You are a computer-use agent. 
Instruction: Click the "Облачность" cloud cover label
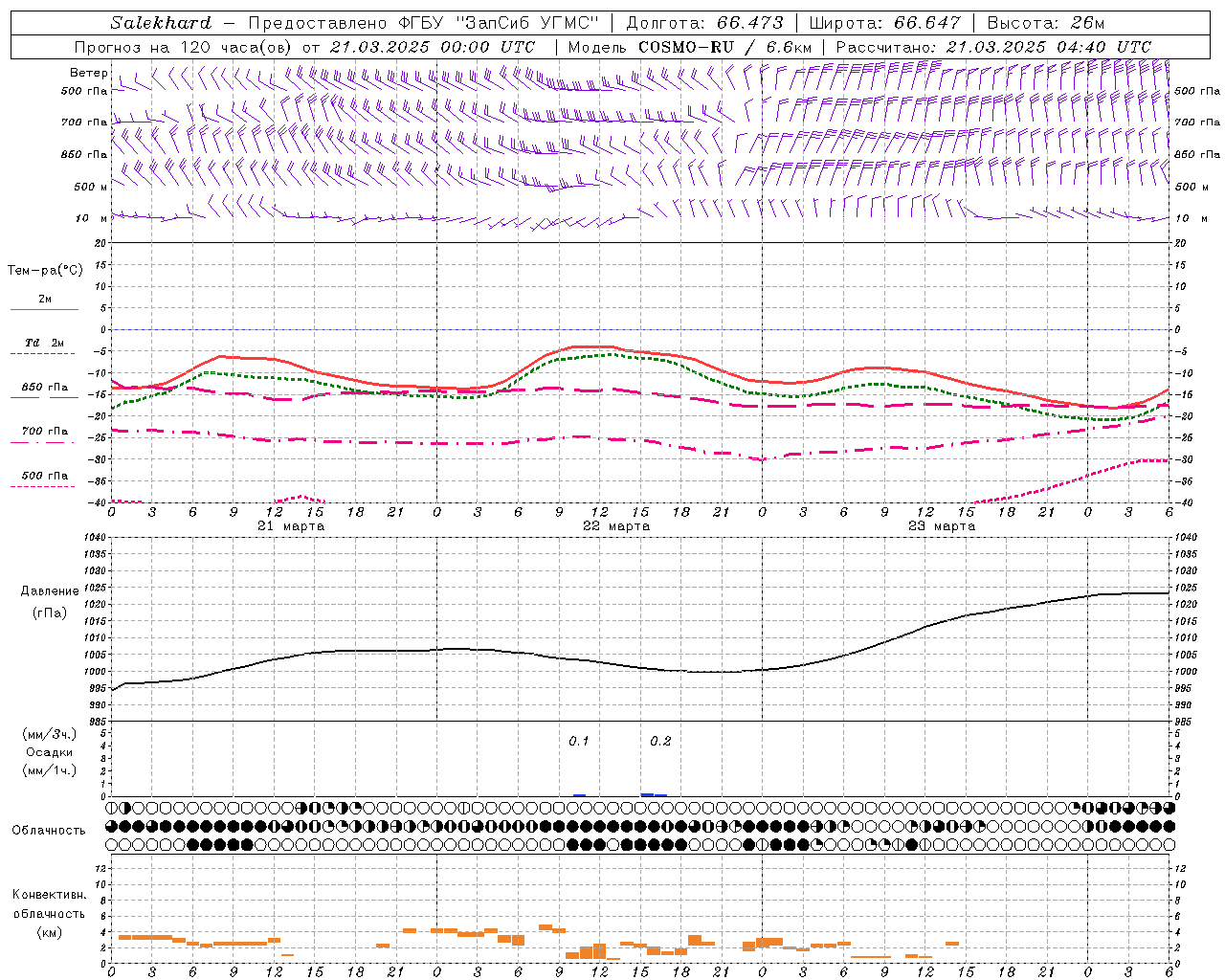point(49,831)
